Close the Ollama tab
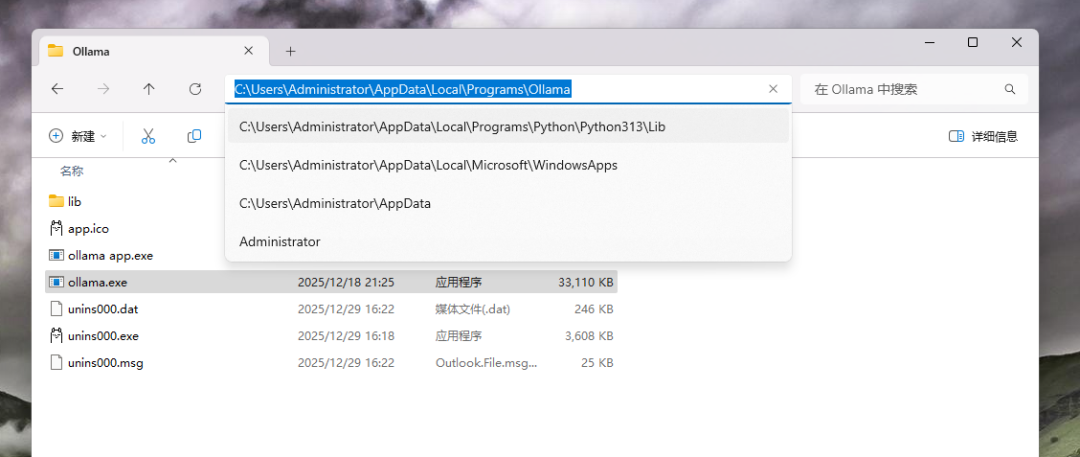Image resolution: width=1080 pixels, height=457 pixels. [x=249, y=51]
